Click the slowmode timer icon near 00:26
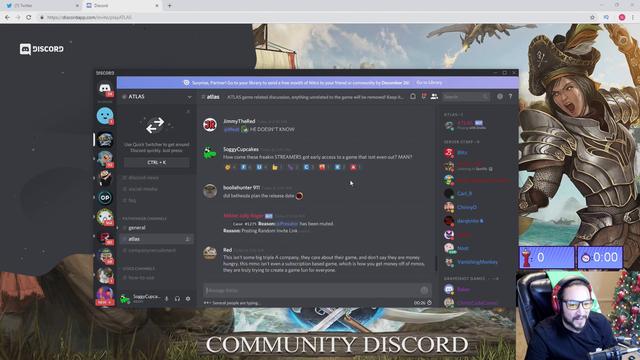This screenshot has width=640, height=360. point(429,303)
